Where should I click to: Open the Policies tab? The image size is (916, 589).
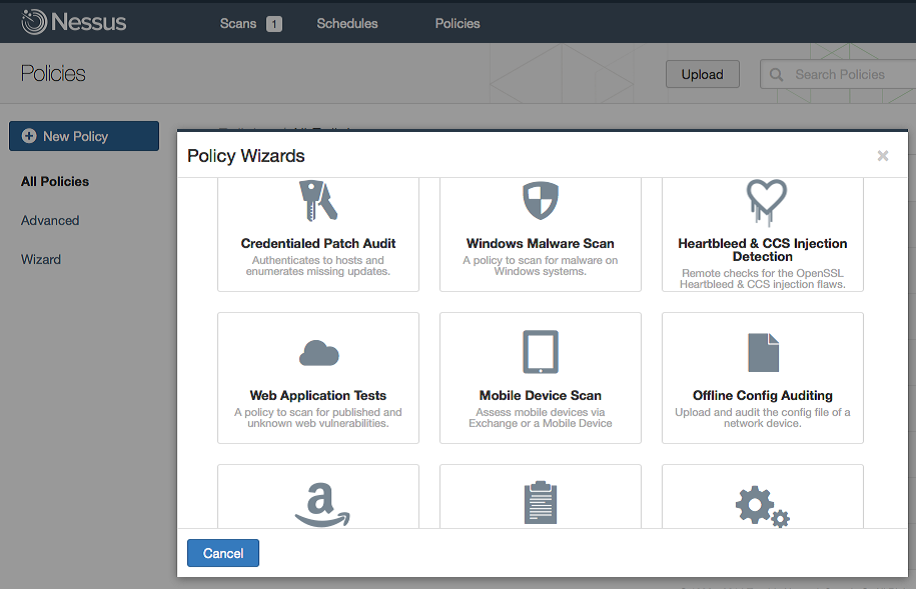[457, 23]
